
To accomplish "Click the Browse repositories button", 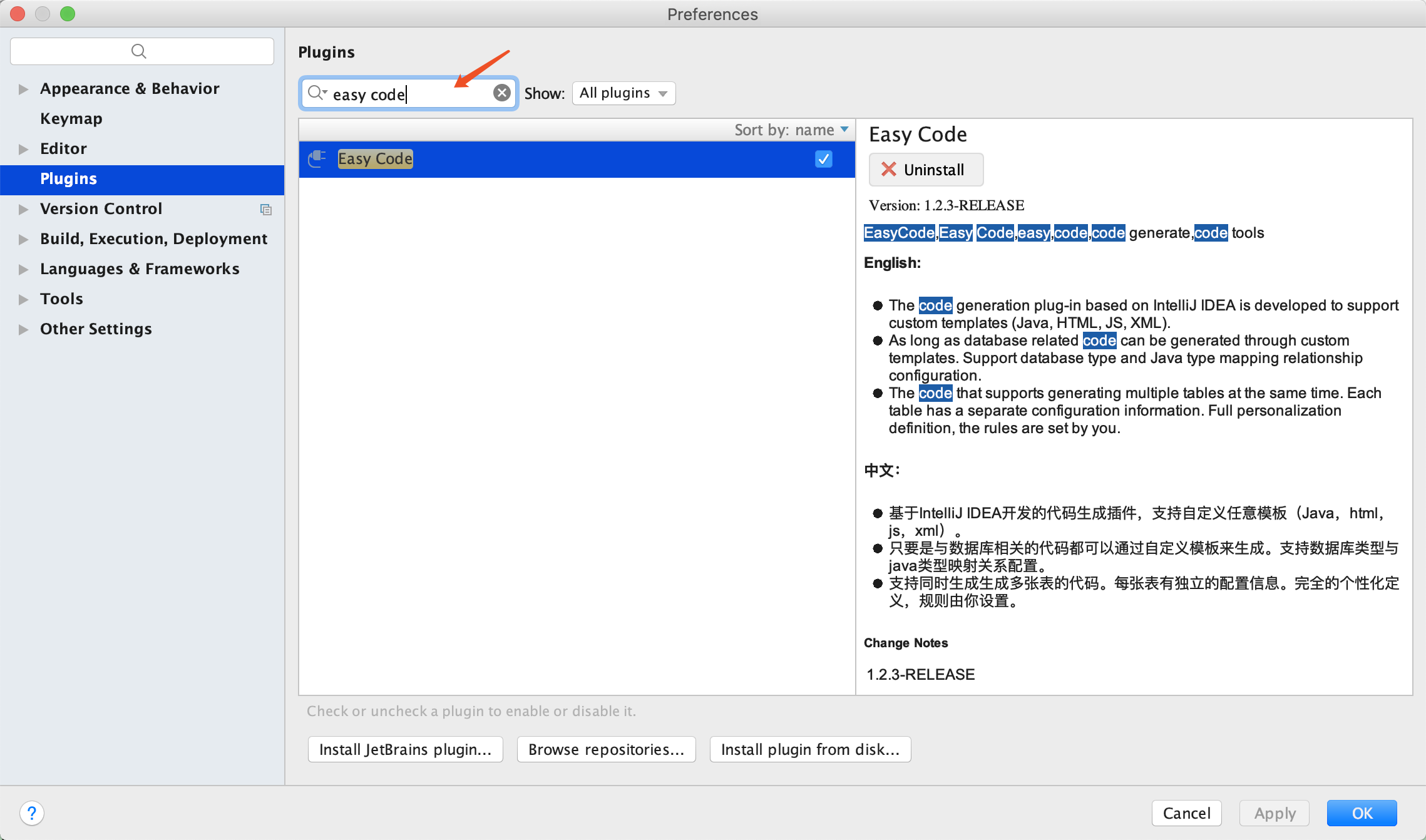I will [x=605, y=749].
